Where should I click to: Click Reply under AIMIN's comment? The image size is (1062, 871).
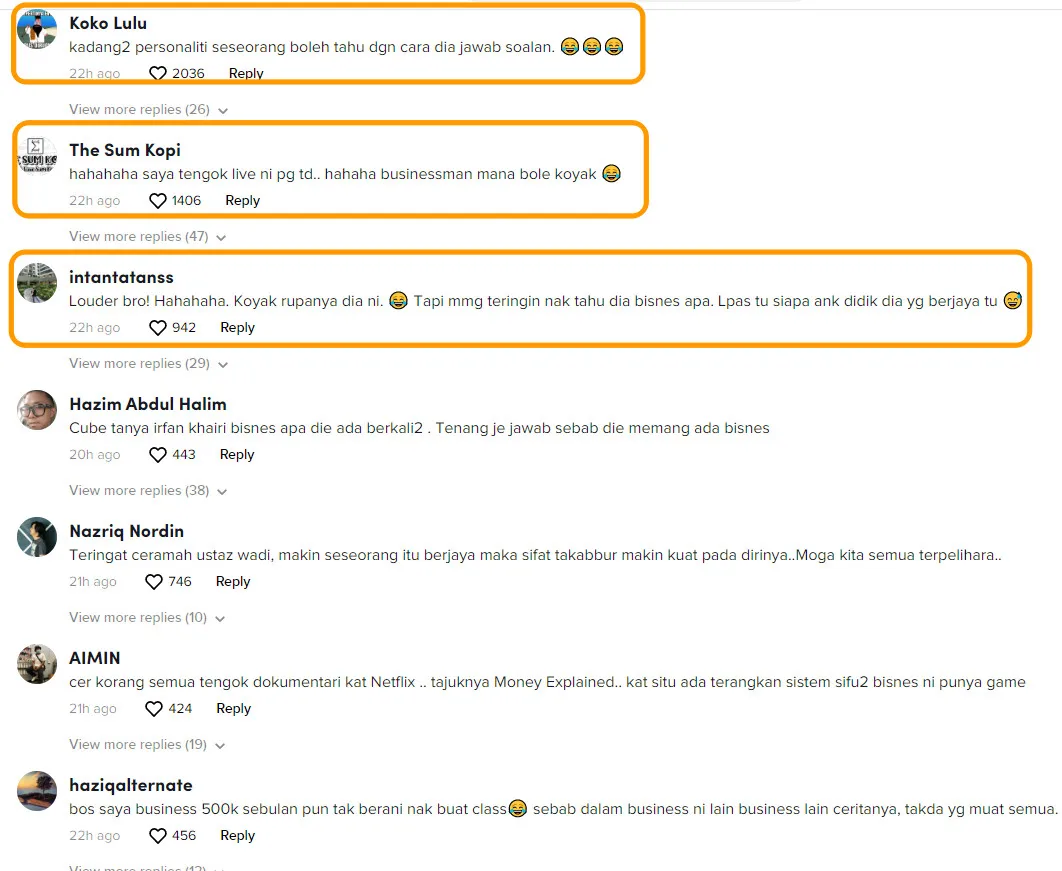pos(233,709)
